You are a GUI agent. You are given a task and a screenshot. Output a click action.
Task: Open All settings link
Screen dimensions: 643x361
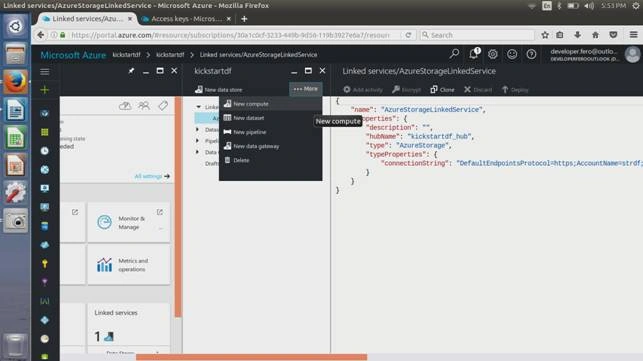[152, 176]
